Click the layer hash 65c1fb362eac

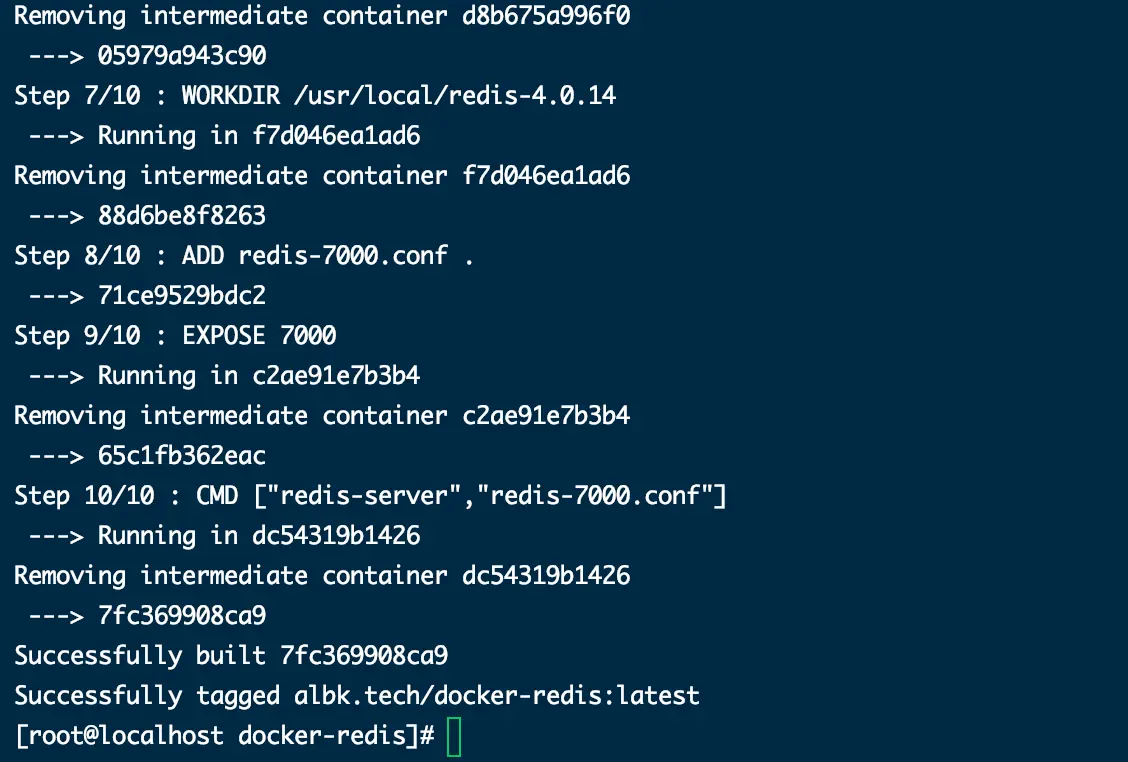coord(182,455)
